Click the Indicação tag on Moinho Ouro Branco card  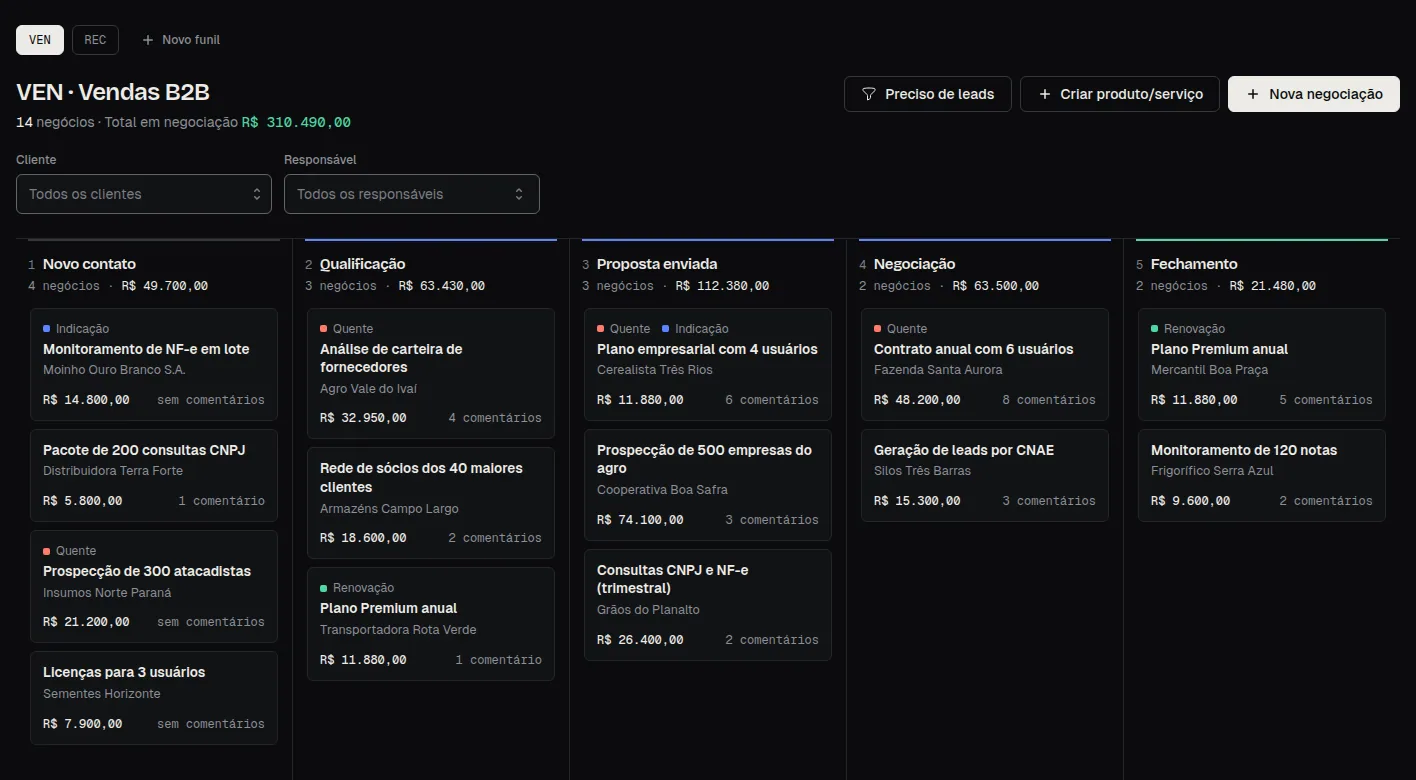(76, 329)
